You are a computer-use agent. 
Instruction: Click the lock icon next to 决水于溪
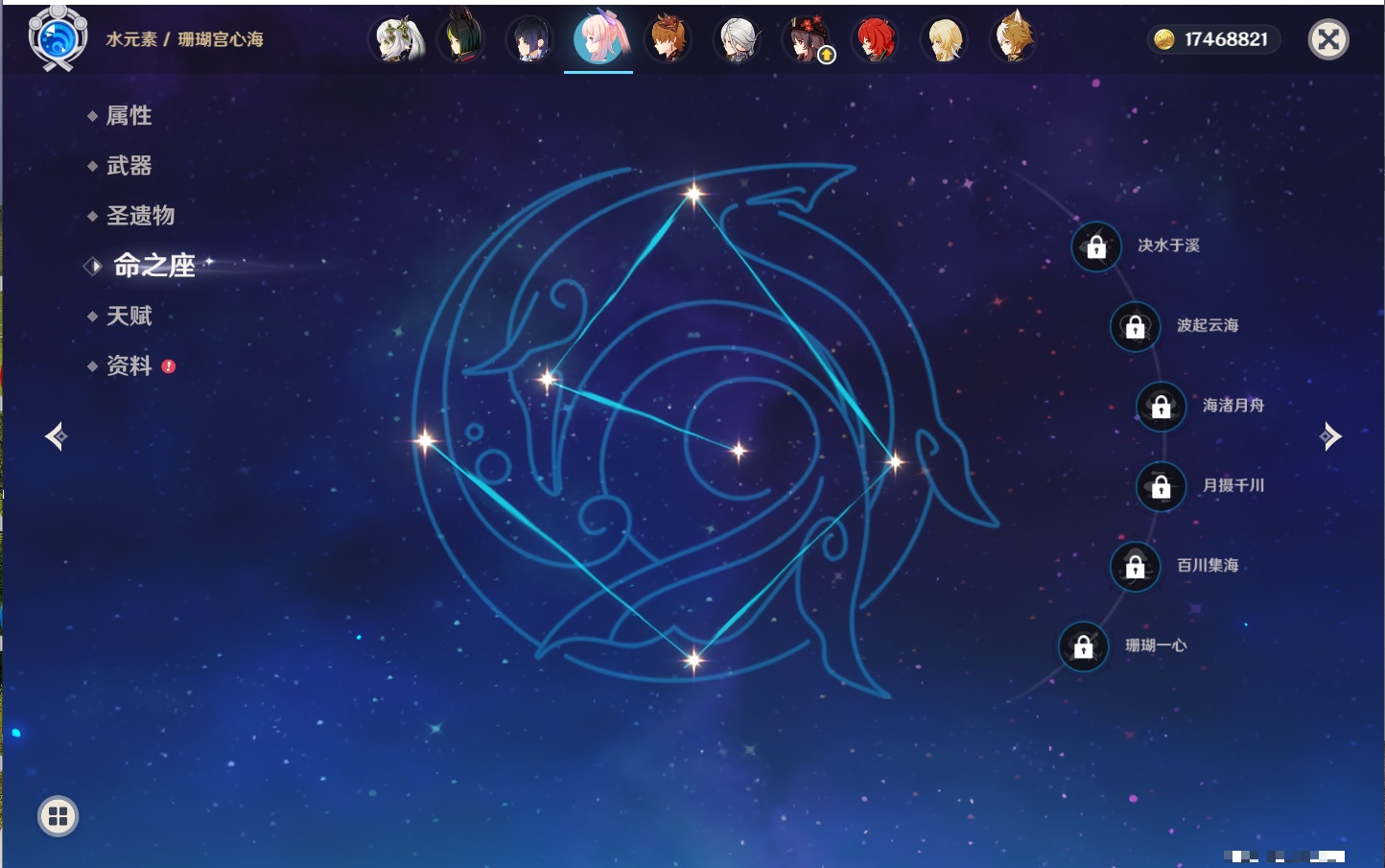pyautogui.click(x=1096, y=246)
